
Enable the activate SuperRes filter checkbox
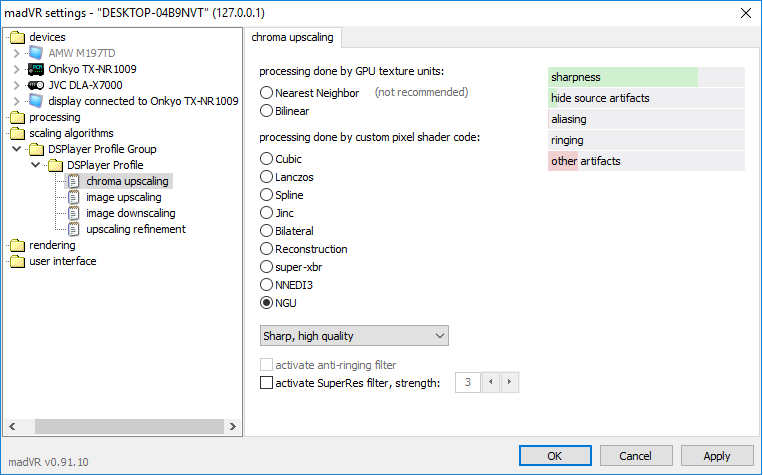click(x=266, y=383)
